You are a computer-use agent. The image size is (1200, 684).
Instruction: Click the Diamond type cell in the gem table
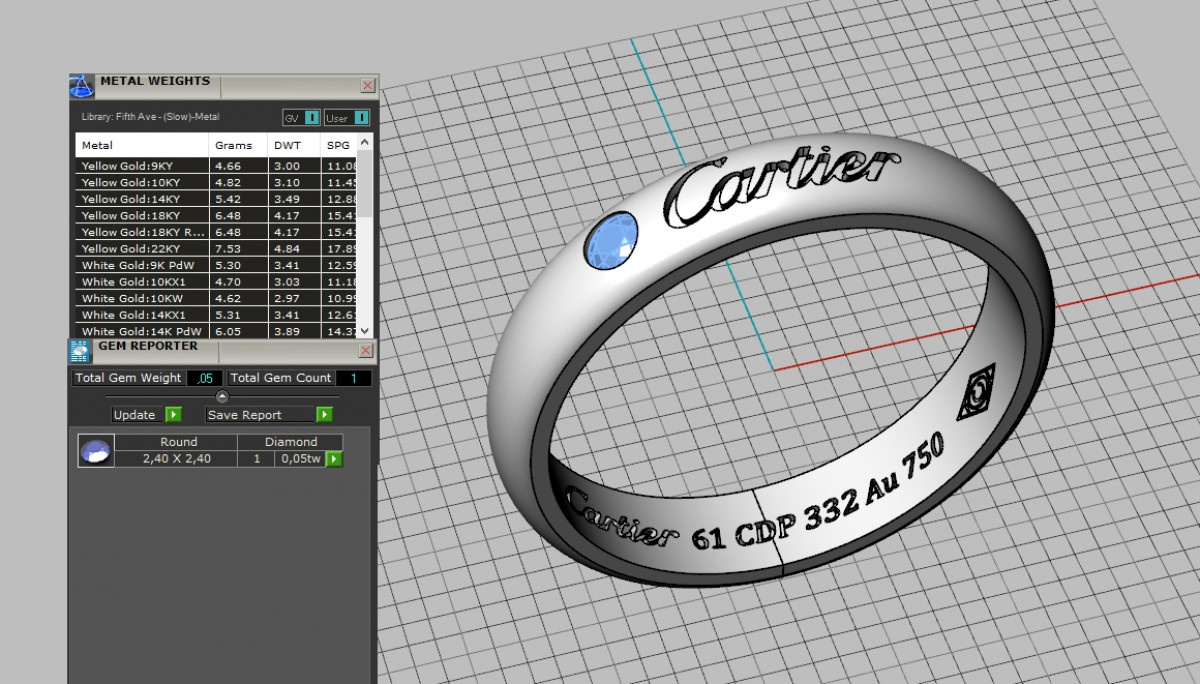pyautogui.click(x=291, y=442)
